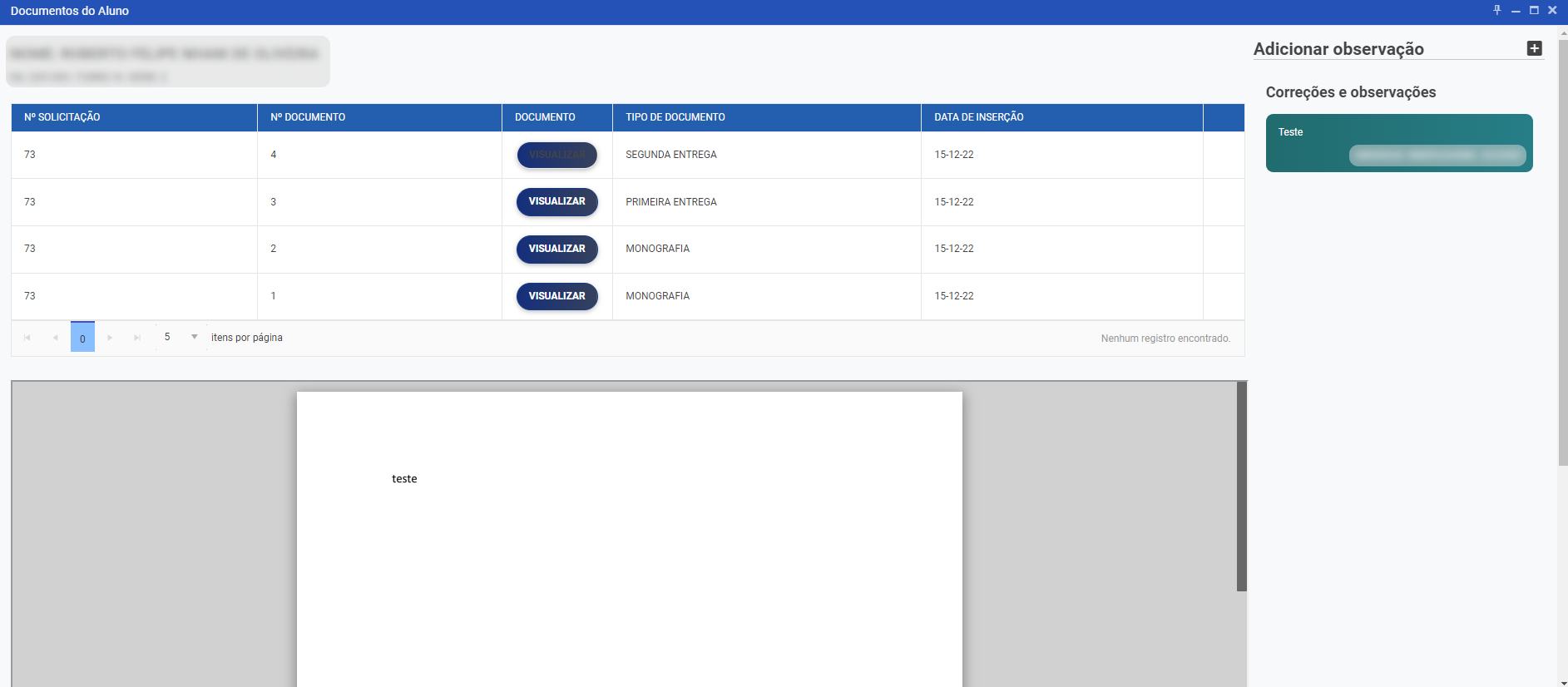
Task: Go to last page of the grid
Action: click(x=137, y=338)
